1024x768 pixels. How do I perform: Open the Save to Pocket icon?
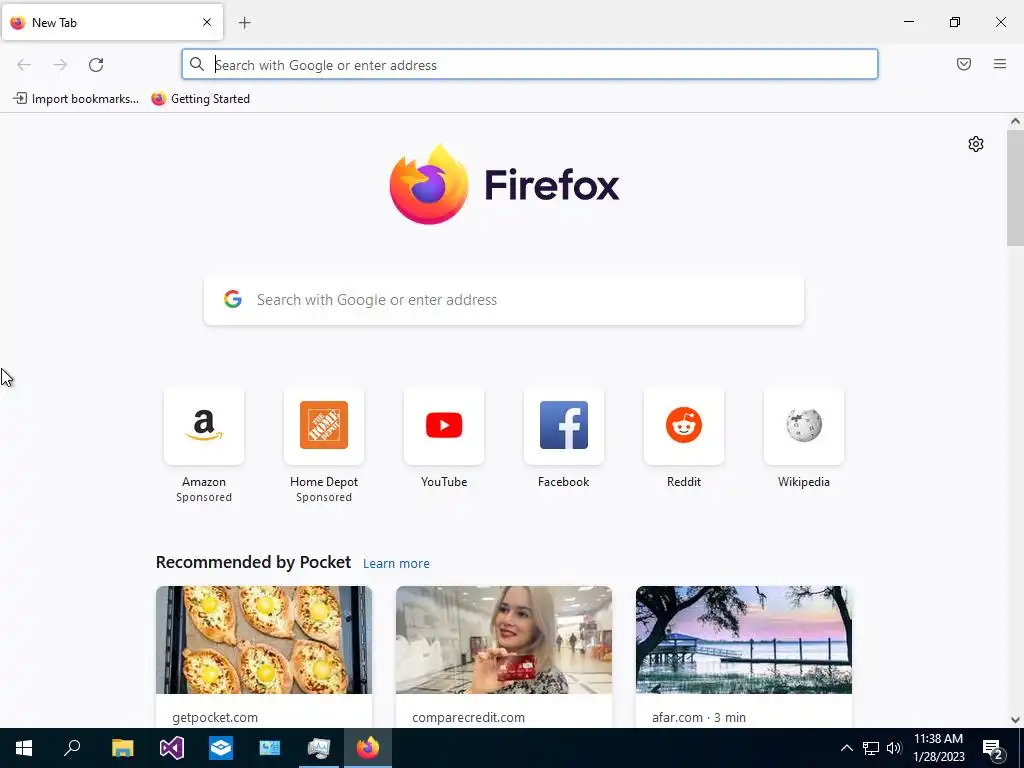964,64
